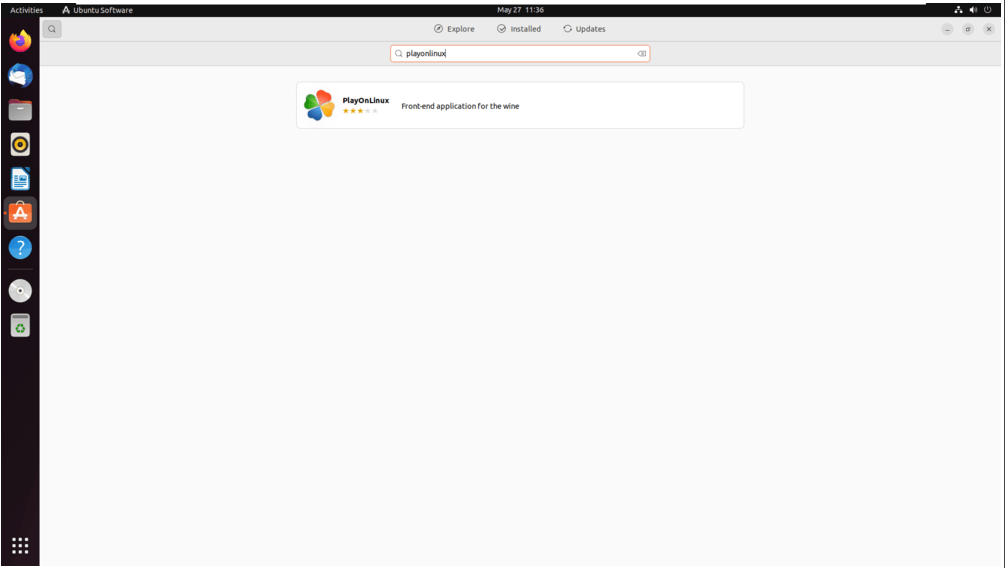Switch to the Explore tab
The width and height of the screenshot is (1005, 568).
click(454, 29)
